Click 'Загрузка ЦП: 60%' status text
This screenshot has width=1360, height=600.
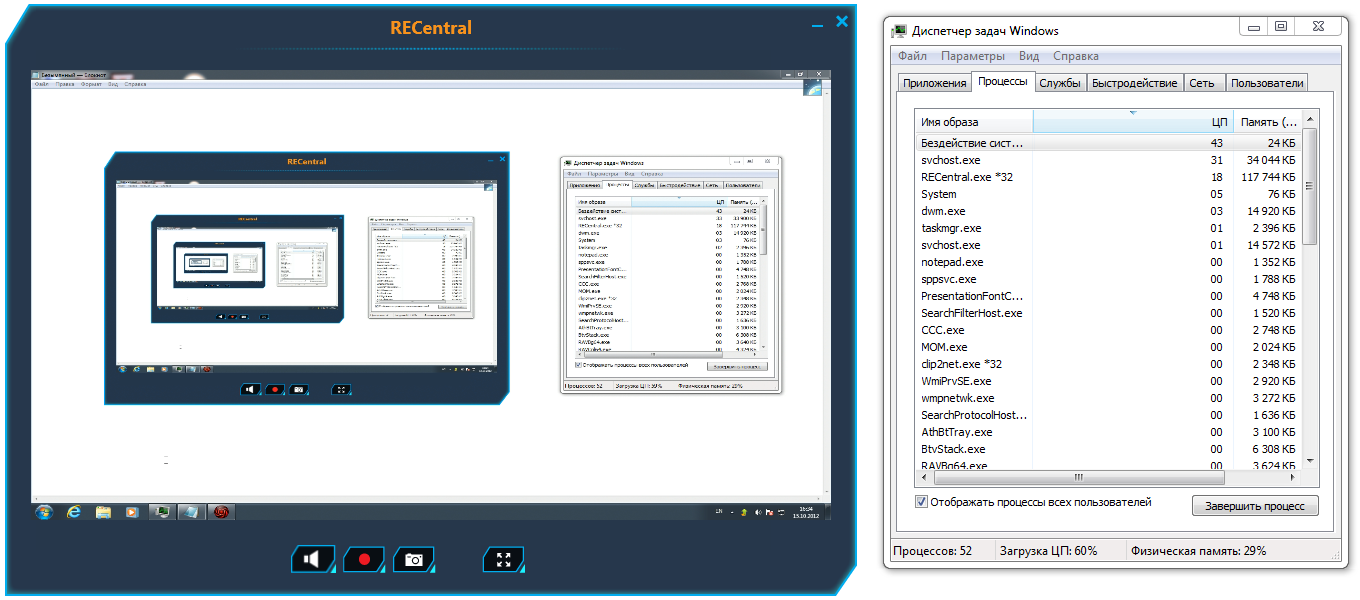pyautogui.click(x=1048, y=551)
